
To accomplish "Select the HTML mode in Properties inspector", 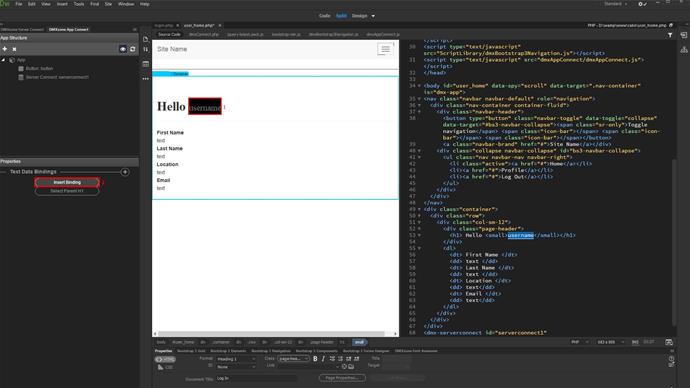I will click(165, 359).
